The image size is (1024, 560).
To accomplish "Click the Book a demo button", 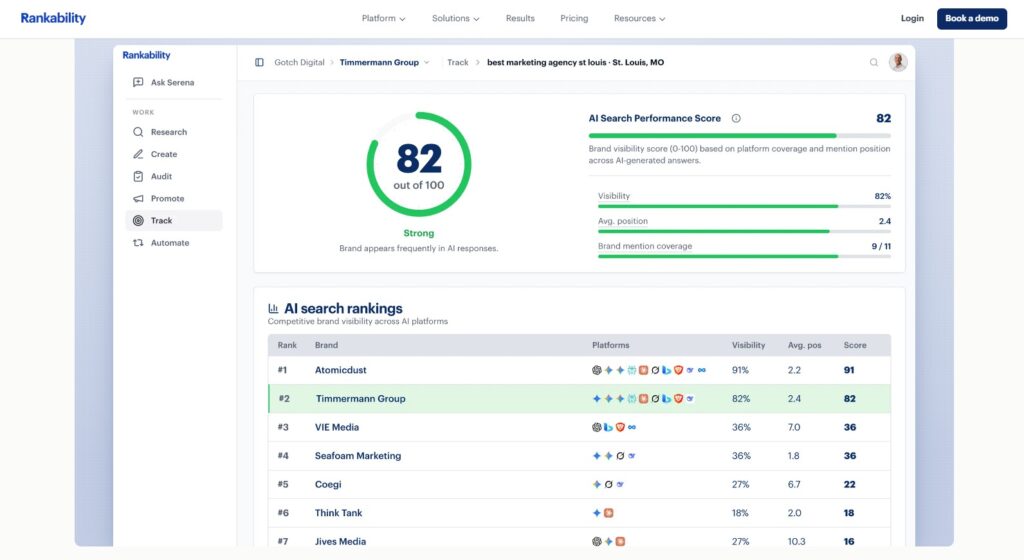I will point(972,18).
